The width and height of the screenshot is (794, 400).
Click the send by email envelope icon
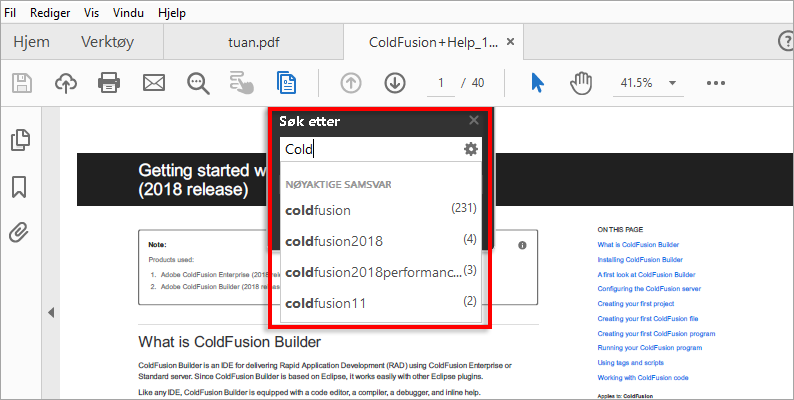[x=153, y=83]
